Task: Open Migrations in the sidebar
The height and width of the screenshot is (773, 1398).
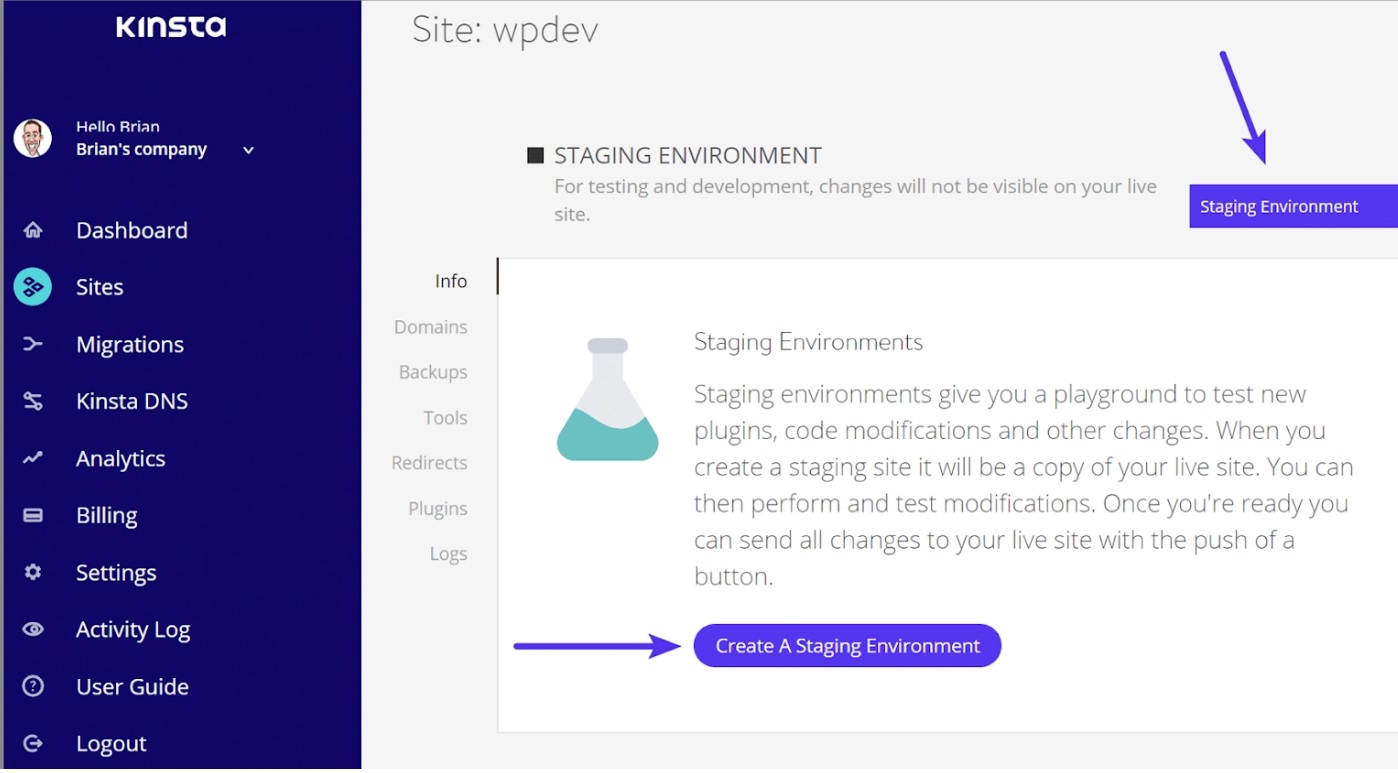Action: [130, 344]
